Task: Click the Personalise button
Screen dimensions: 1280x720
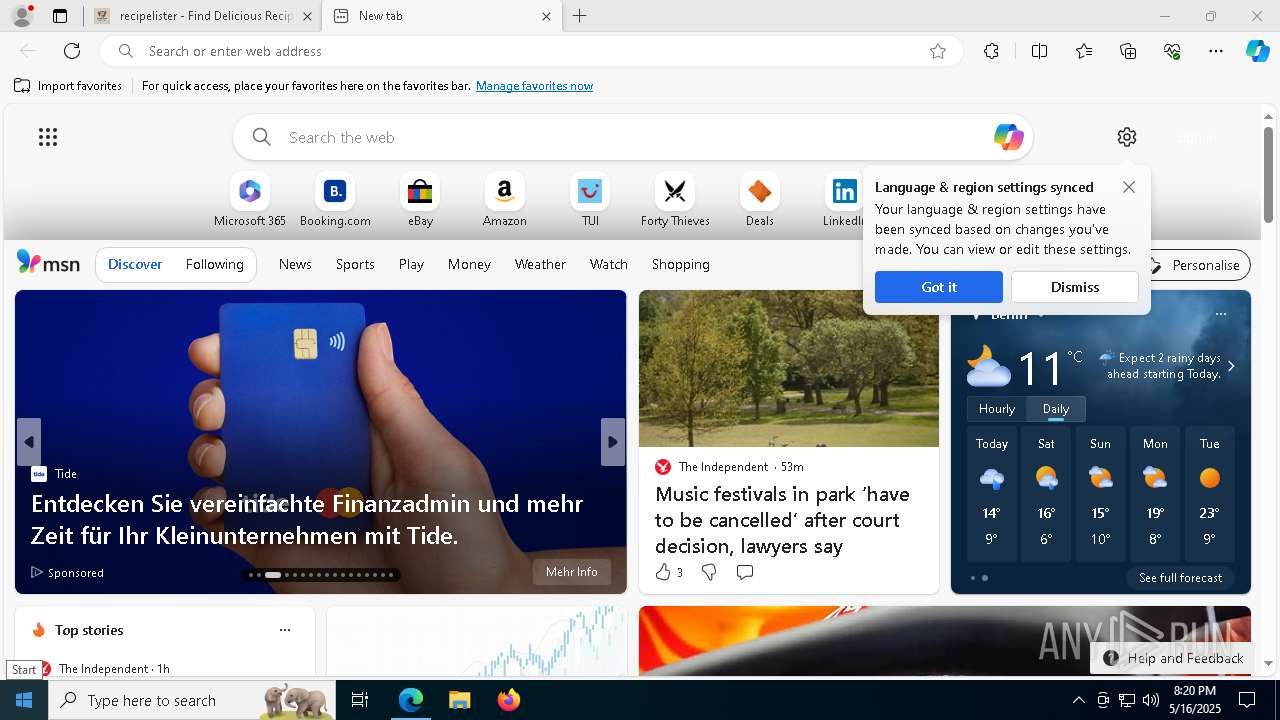Action: (x=1194, y=265)
